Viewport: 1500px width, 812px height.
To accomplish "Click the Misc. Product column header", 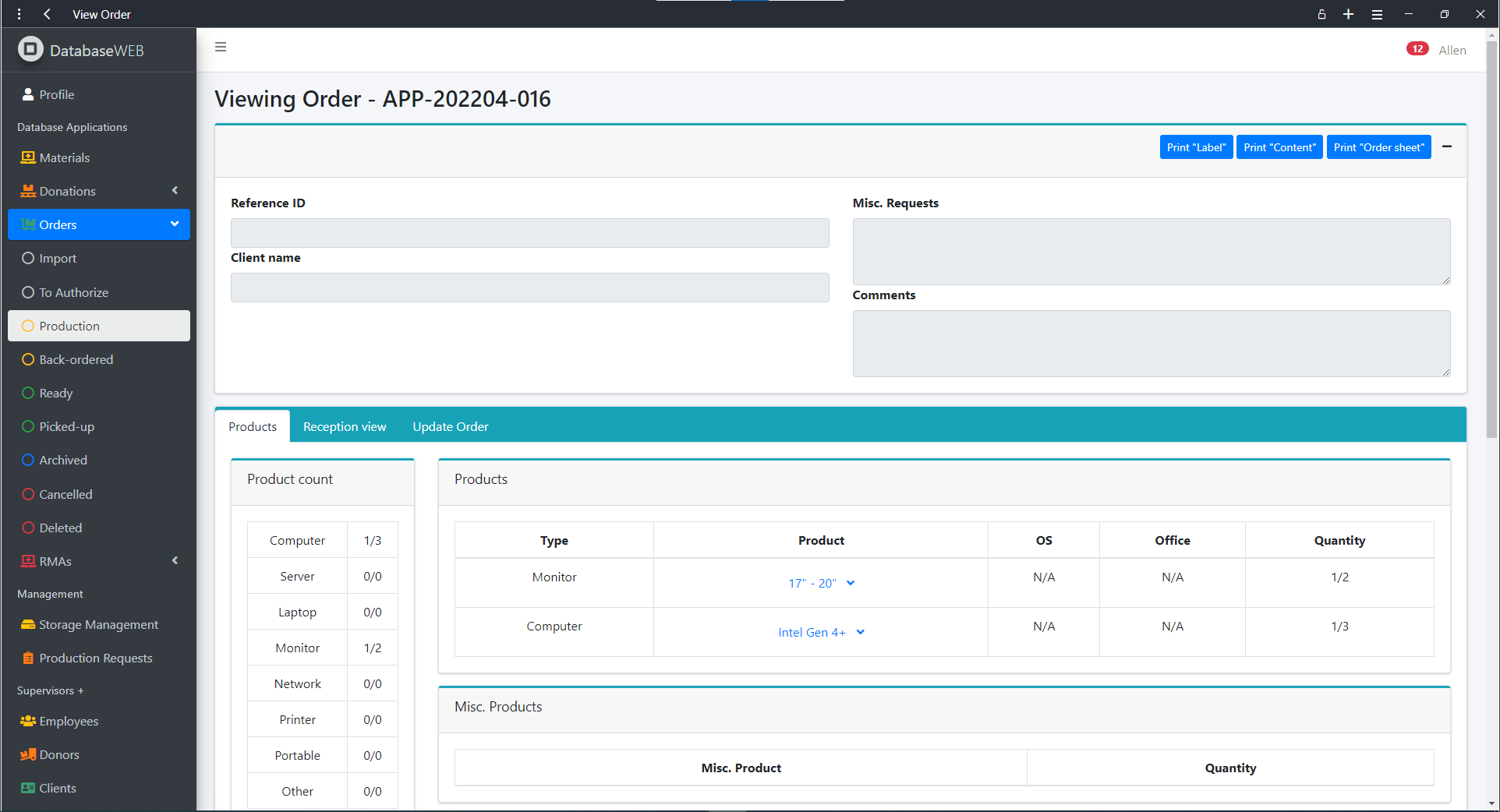I will click(741, 768).
